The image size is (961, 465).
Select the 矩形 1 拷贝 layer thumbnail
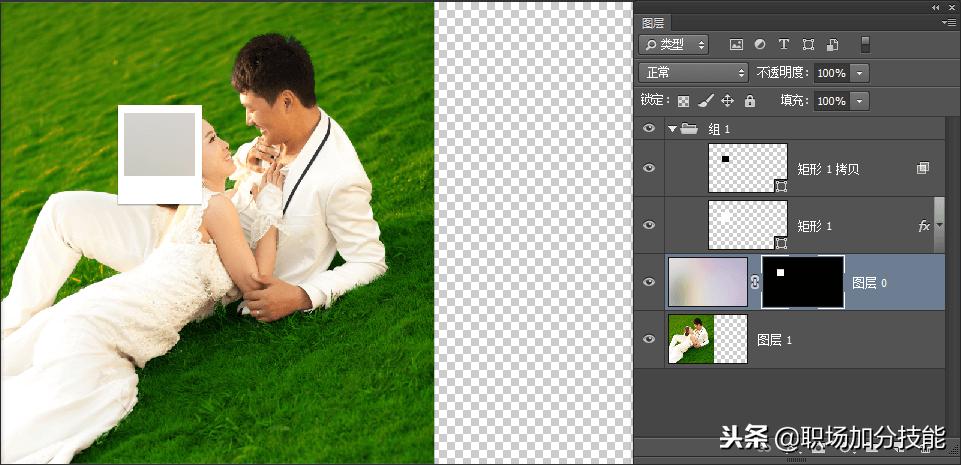(x=748, y=168)
